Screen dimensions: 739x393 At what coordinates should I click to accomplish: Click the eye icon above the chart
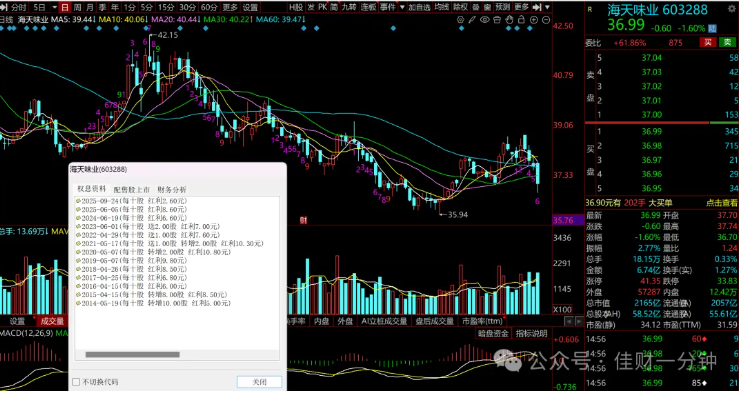click(x=484, y=20)
